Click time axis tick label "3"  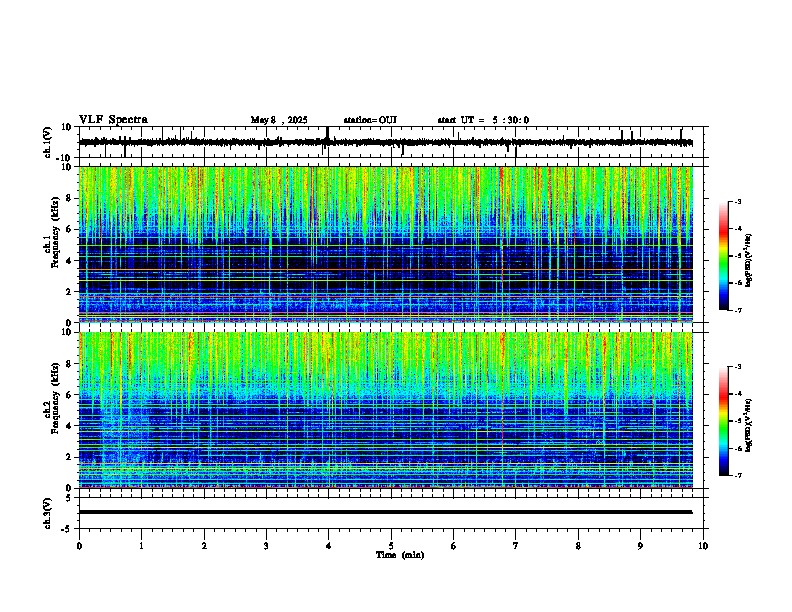tap(266, 546)
